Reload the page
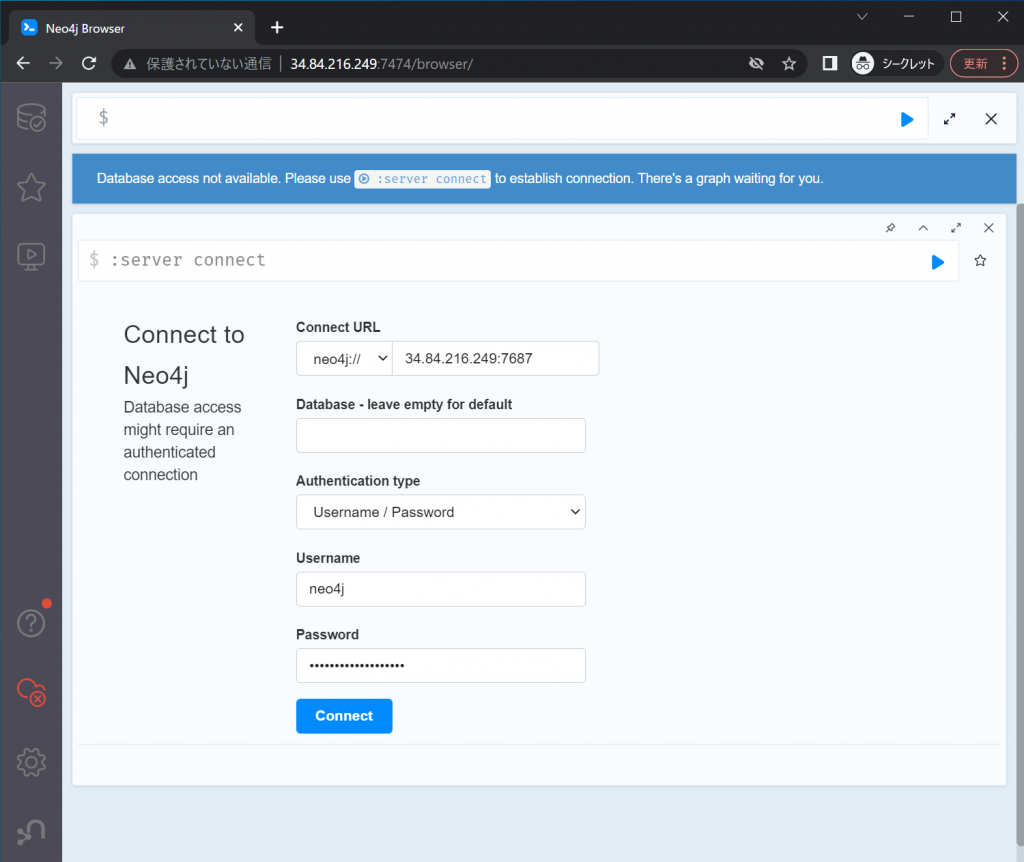This screenshot has width=1024, height=862. click(89, 63)
